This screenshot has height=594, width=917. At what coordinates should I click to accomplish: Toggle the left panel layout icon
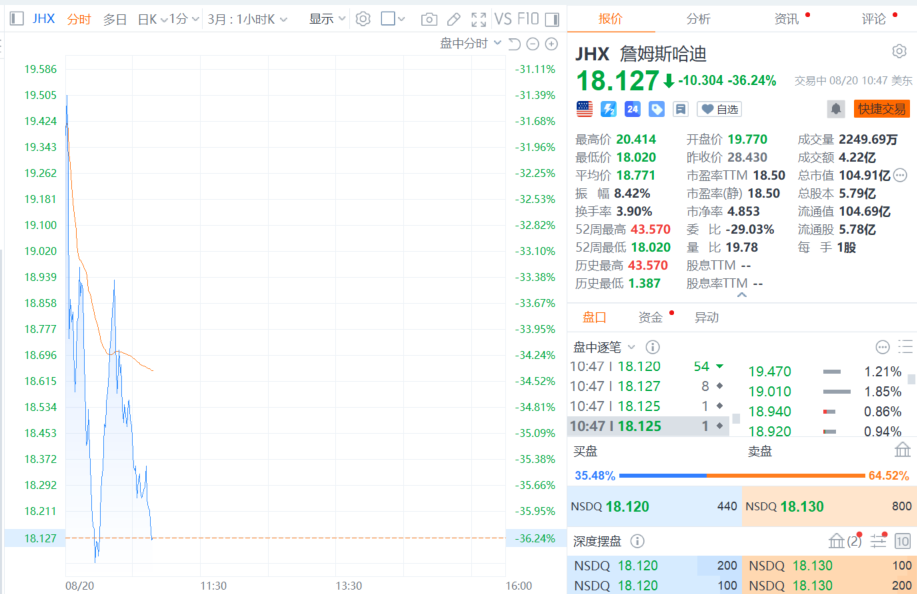pyautogui.click(x=17, y=19)
